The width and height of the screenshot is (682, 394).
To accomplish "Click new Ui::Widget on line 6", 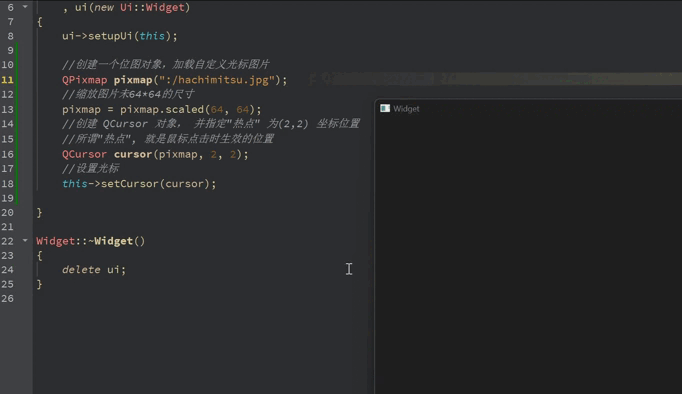I will point(139,7).
